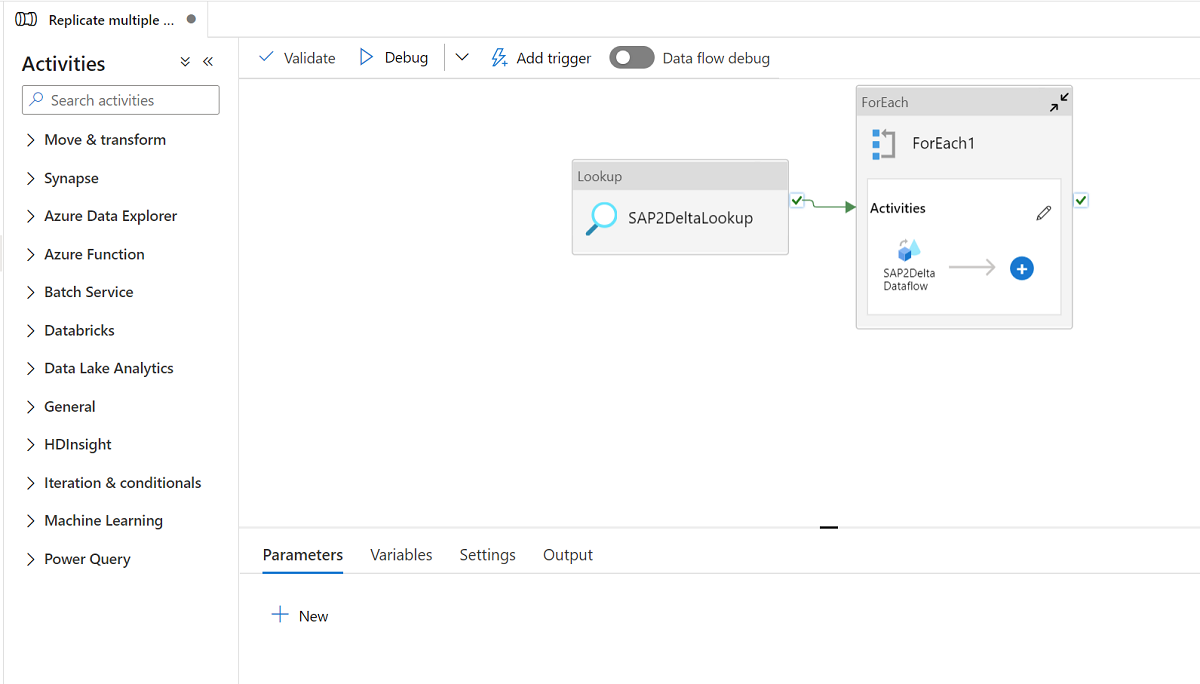Add a trigger to the pipeline
This screenshot has width=1200, height=684.
click(541, 57)
